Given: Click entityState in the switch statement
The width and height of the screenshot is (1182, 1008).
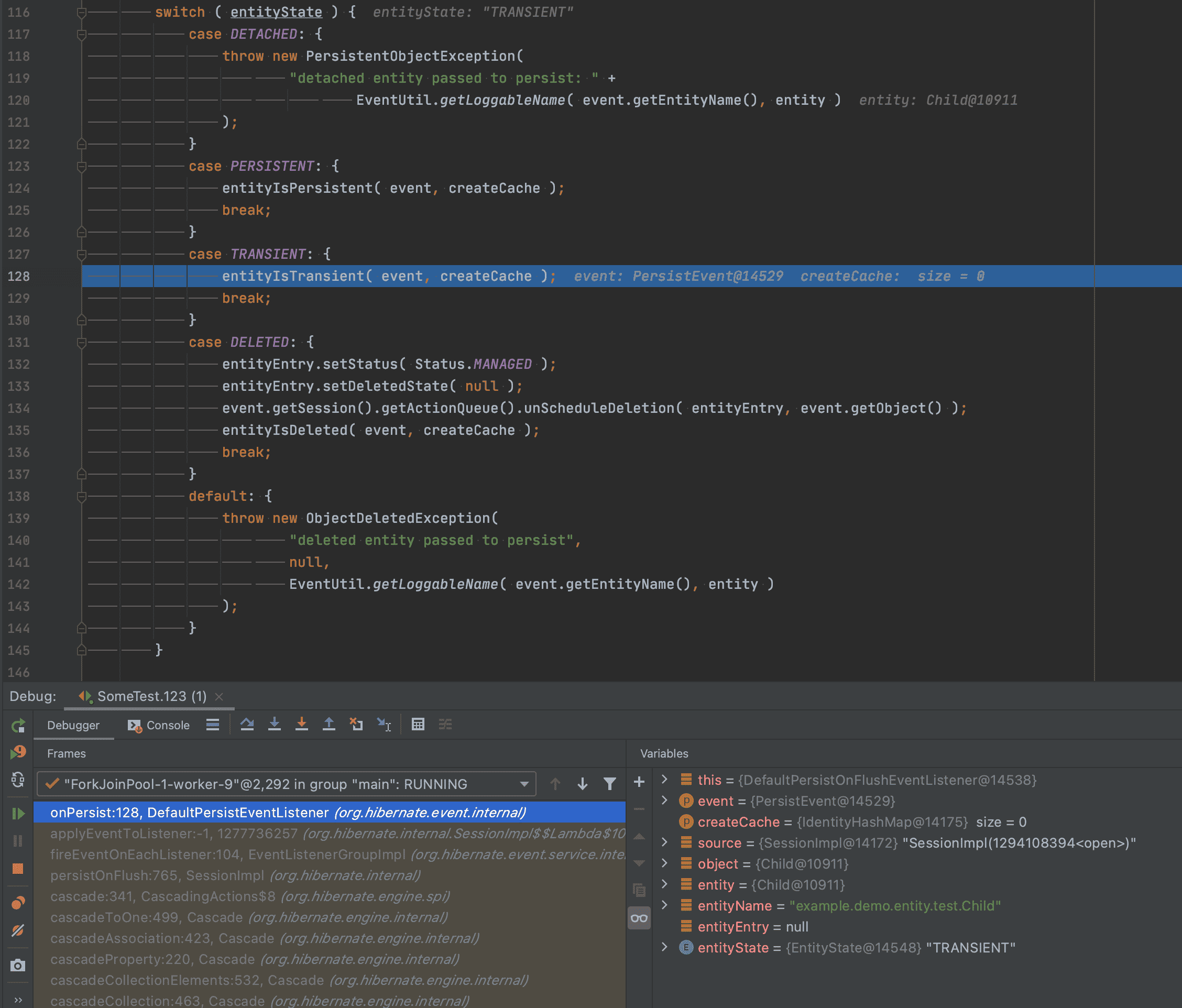Looking at the screenshot, I should [x=276, y=12].
